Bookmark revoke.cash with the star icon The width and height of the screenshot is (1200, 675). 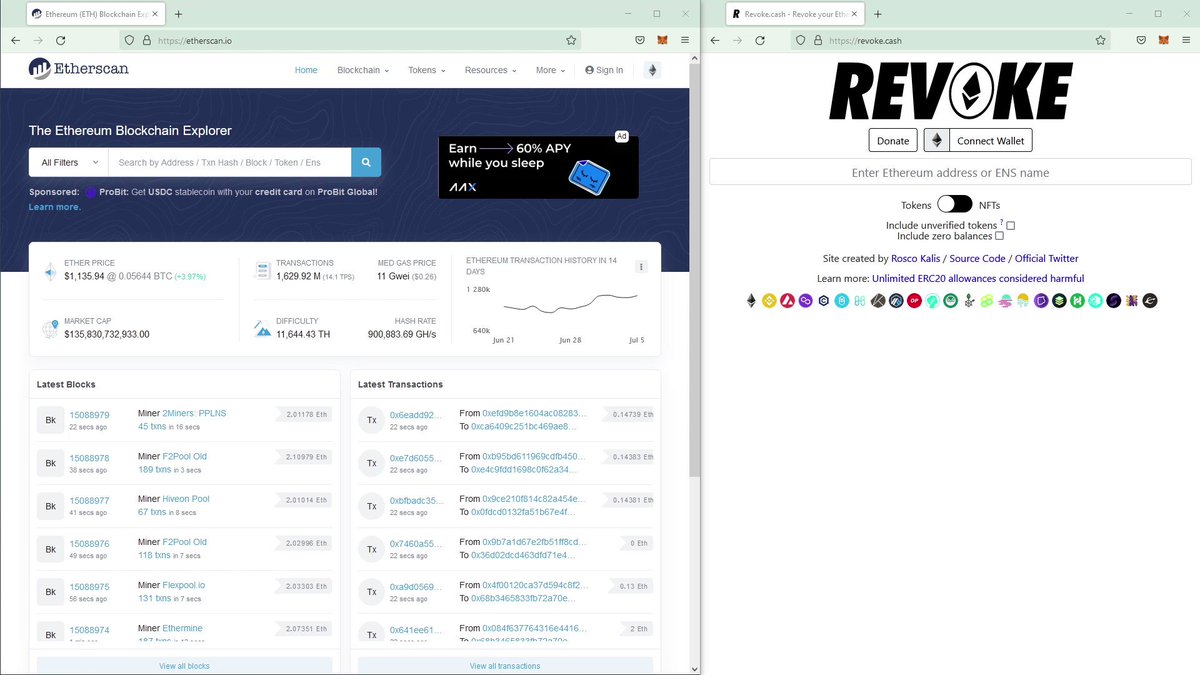[1098, 40]
